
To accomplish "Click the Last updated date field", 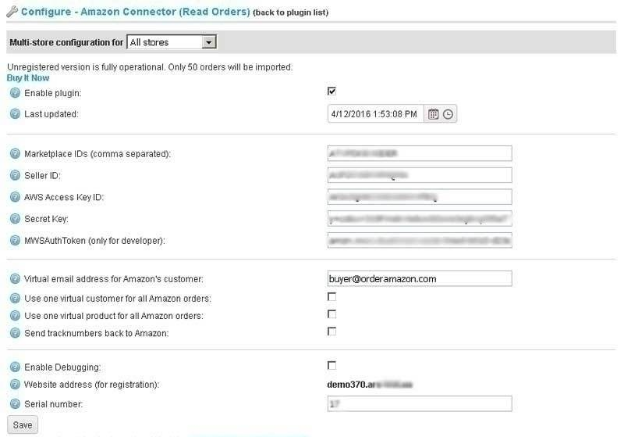I will [x=375, y=114].
